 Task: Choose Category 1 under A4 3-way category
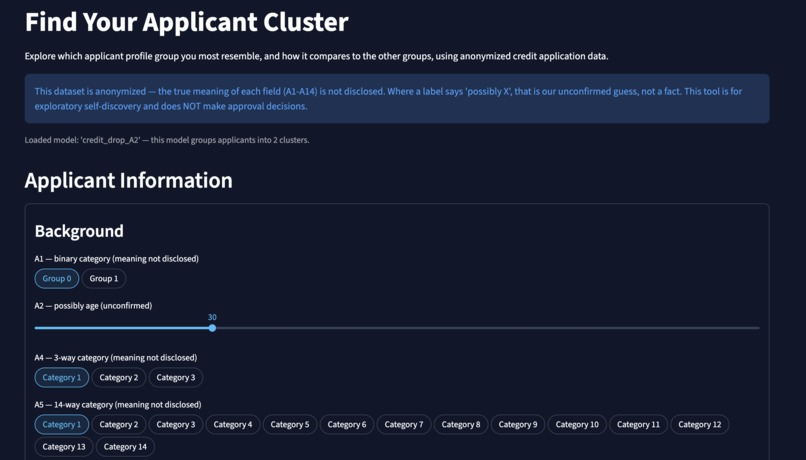coord(62,377)
